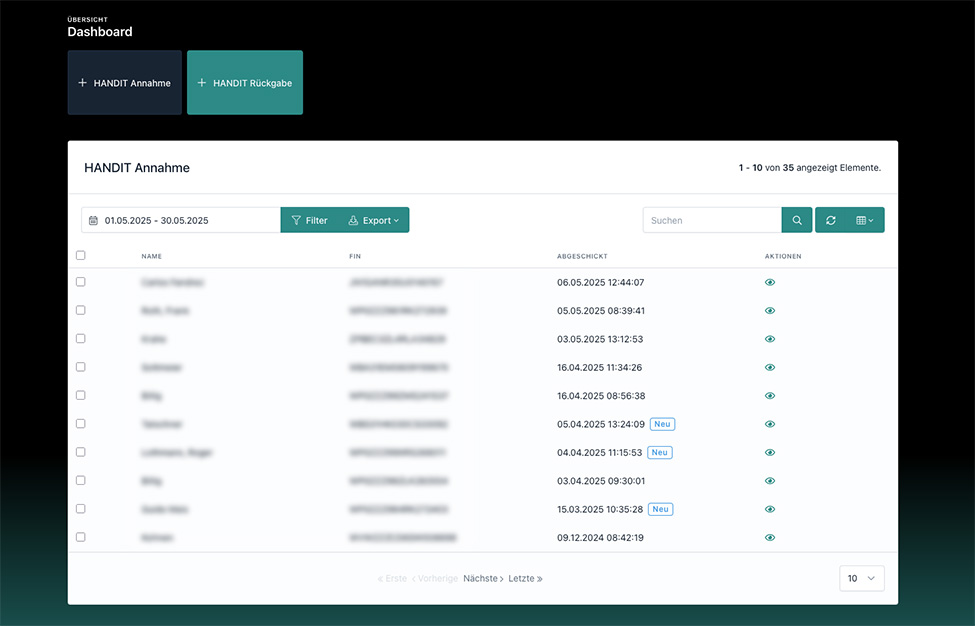Click the search magnifier icon
Viewport: 975px width, 626px height.
click(x=797, y=219)
